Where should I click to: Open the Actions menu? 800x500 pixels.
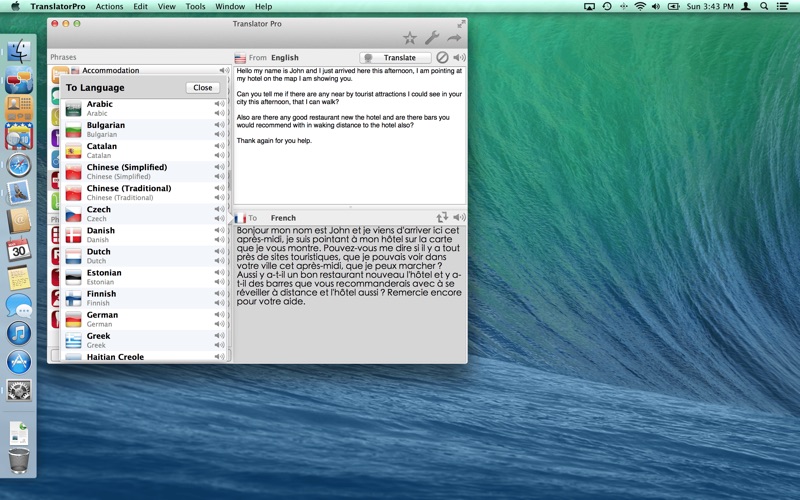109,6
